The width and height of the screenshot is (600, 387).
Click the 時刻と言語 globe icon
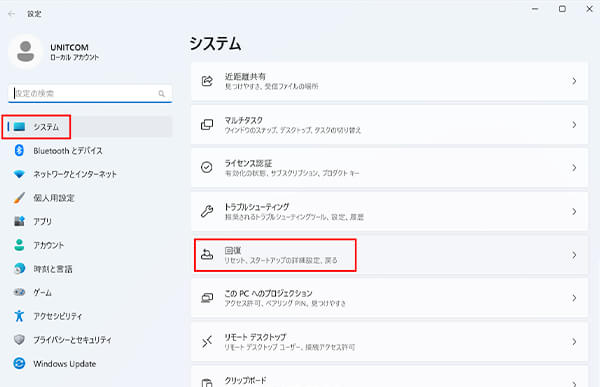(x=19, y=269)
